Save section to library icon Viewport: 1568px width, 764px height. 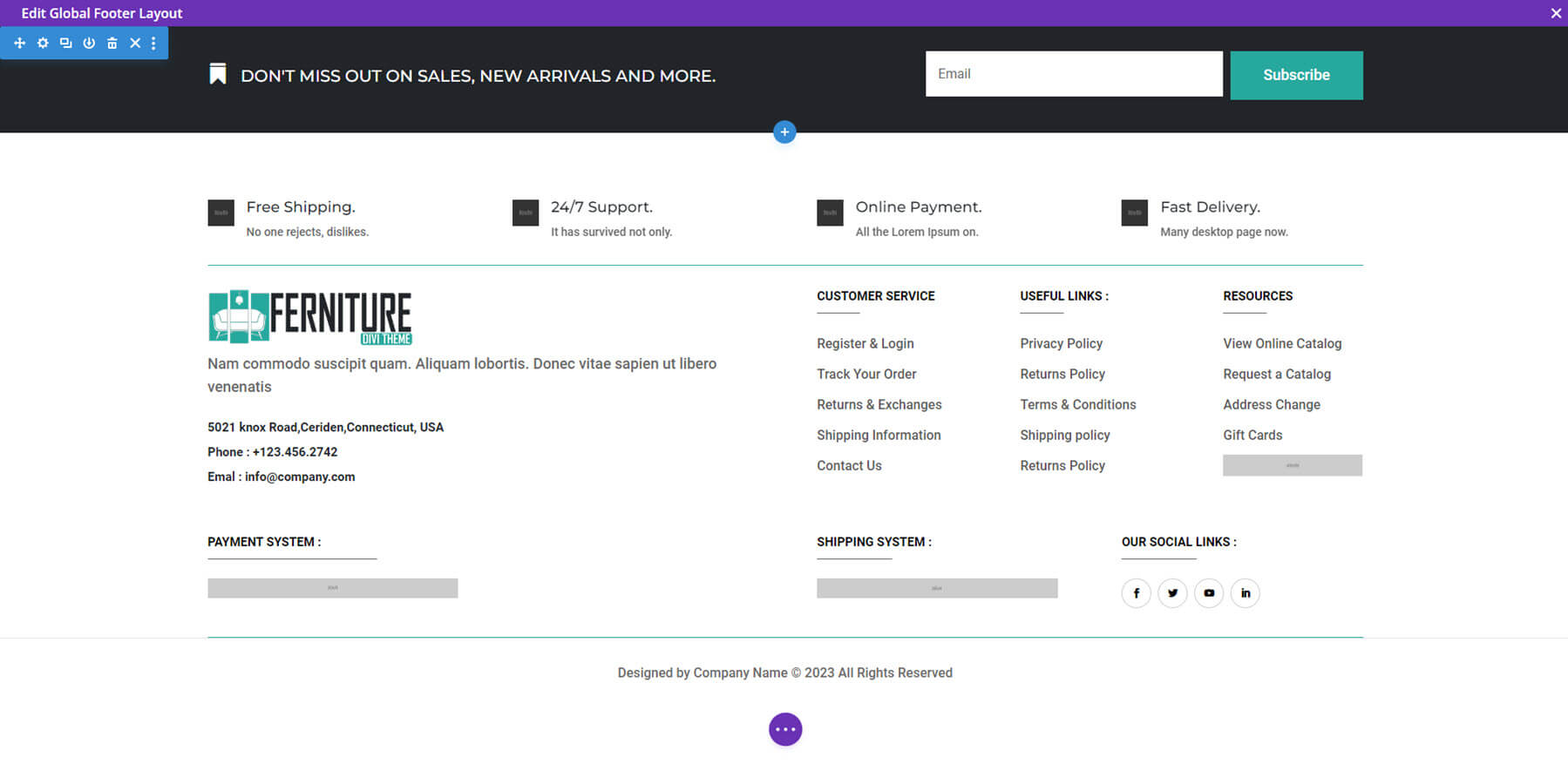(x=89, y=43)
